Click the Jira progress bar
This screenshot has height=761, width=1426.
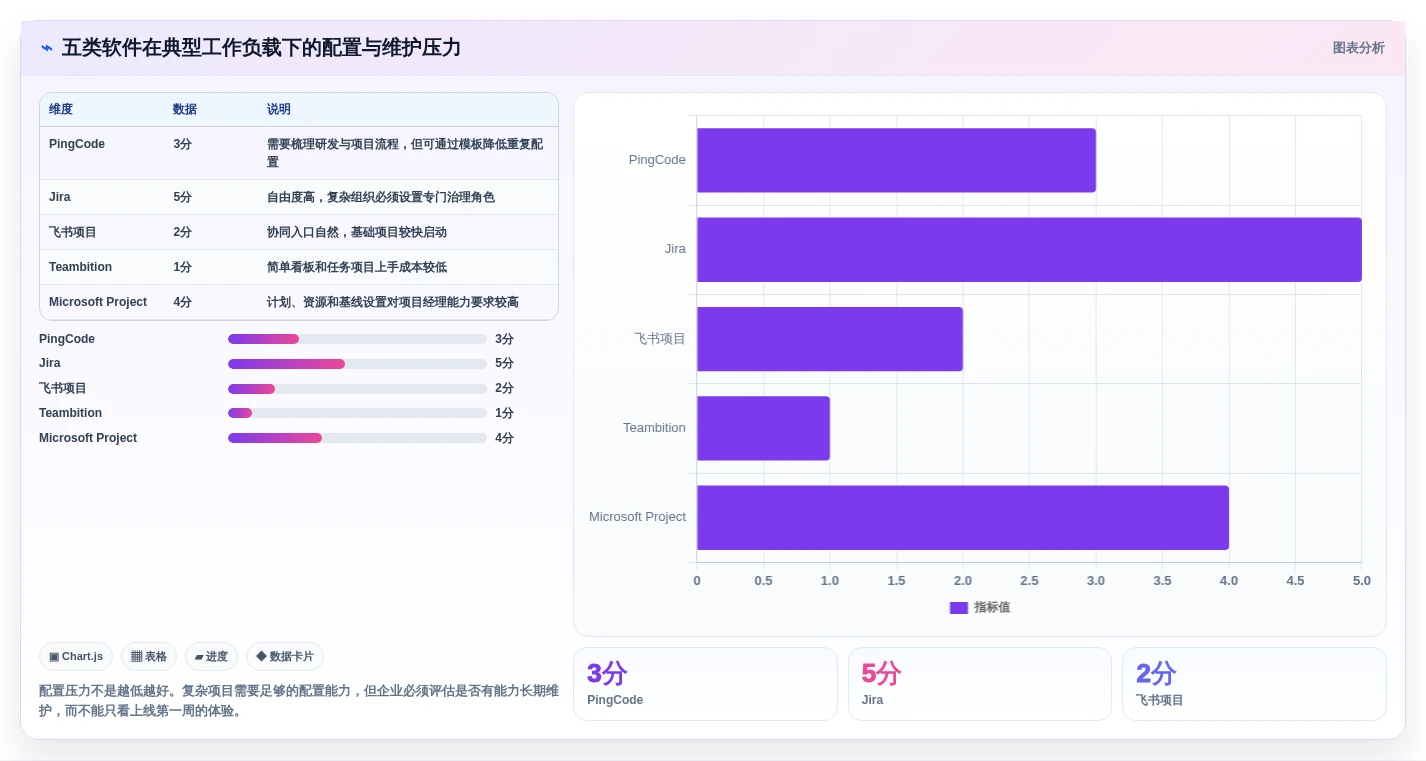(x=357, y=364)
